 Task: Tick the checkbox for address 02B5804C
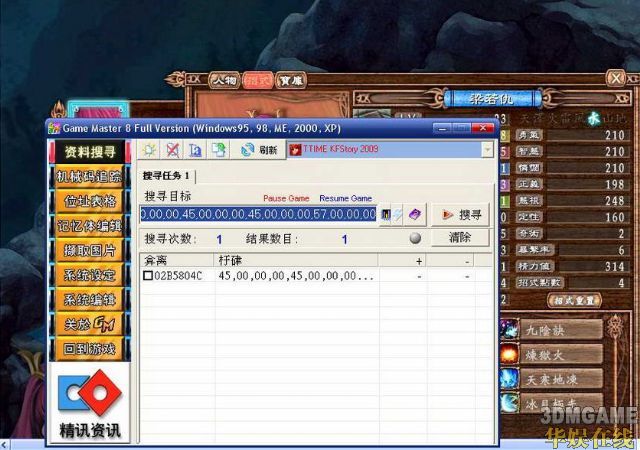coord(148,276)
